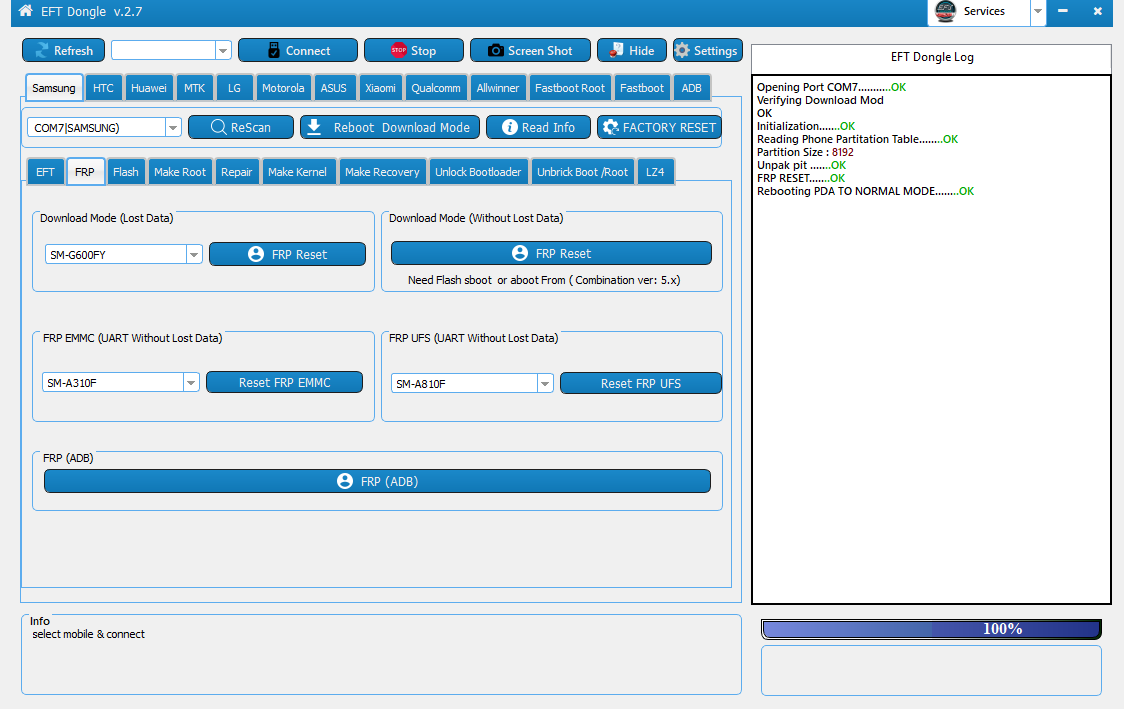Click ReScan button
This screenshot has width=1124, height=709.
pos(241,127)
